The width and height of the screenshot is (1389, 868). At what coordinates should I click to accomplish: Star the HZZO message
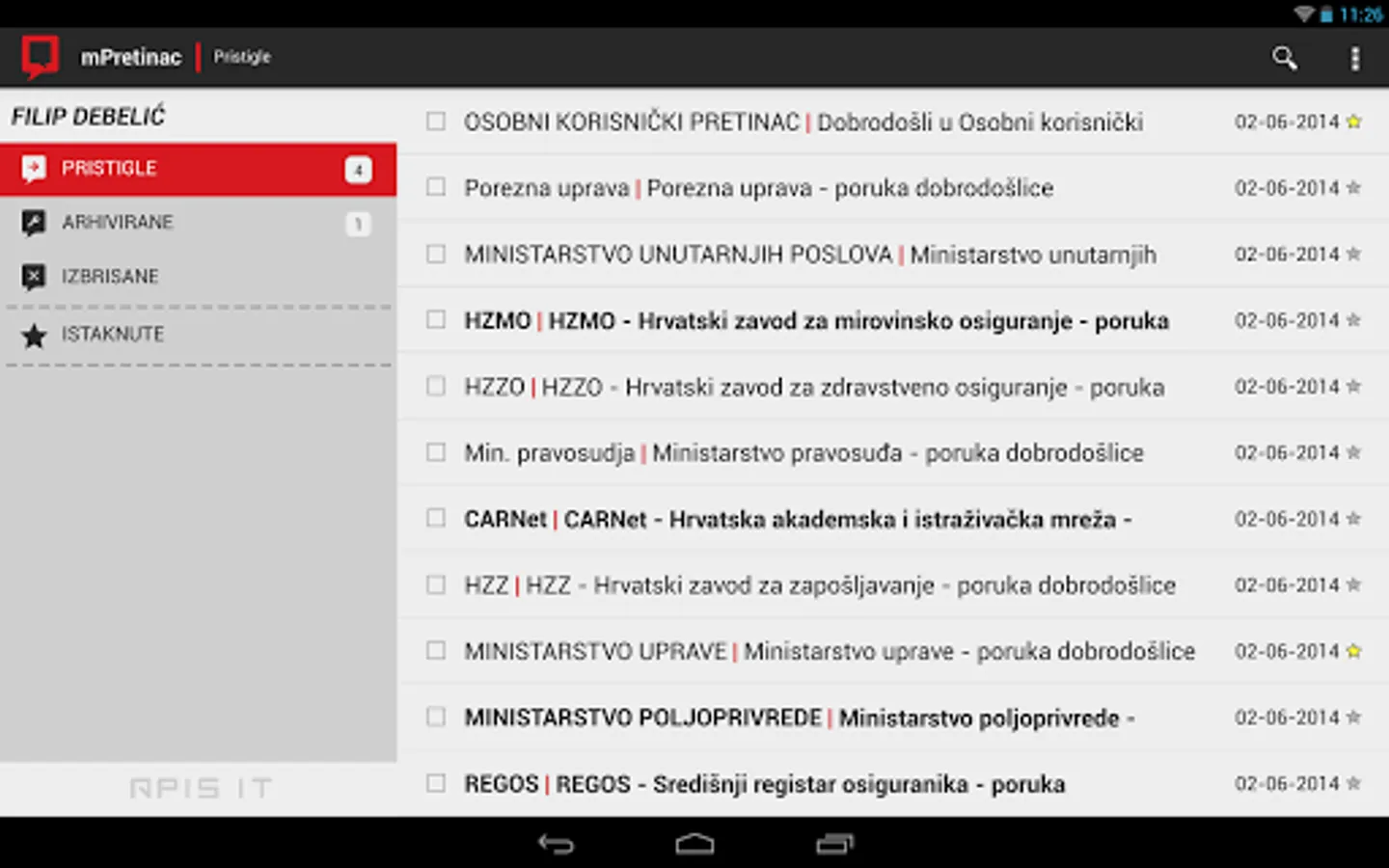[x=1353, y=386]
